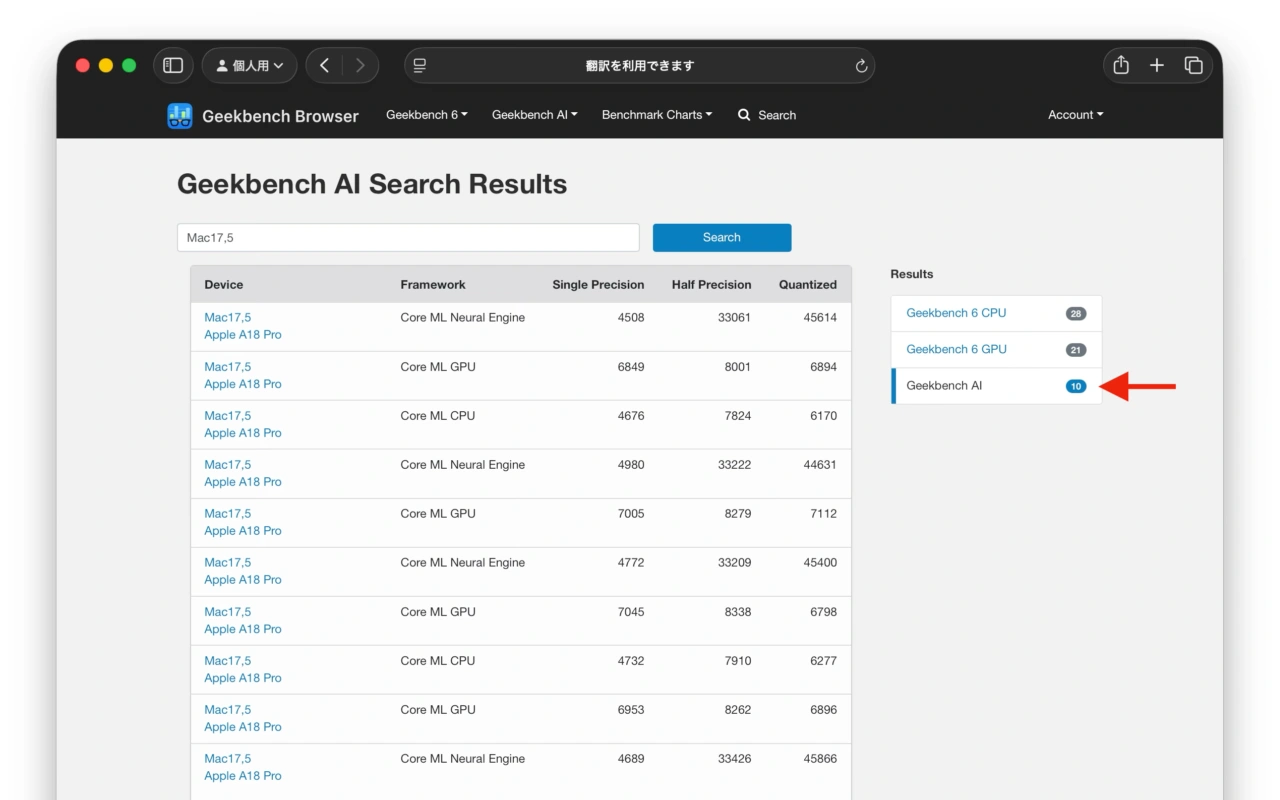Image resolution: width=1280 pixels, height=800 pixels.
Task: Open an Apple A18 Pro link
Action: point(242,334)
